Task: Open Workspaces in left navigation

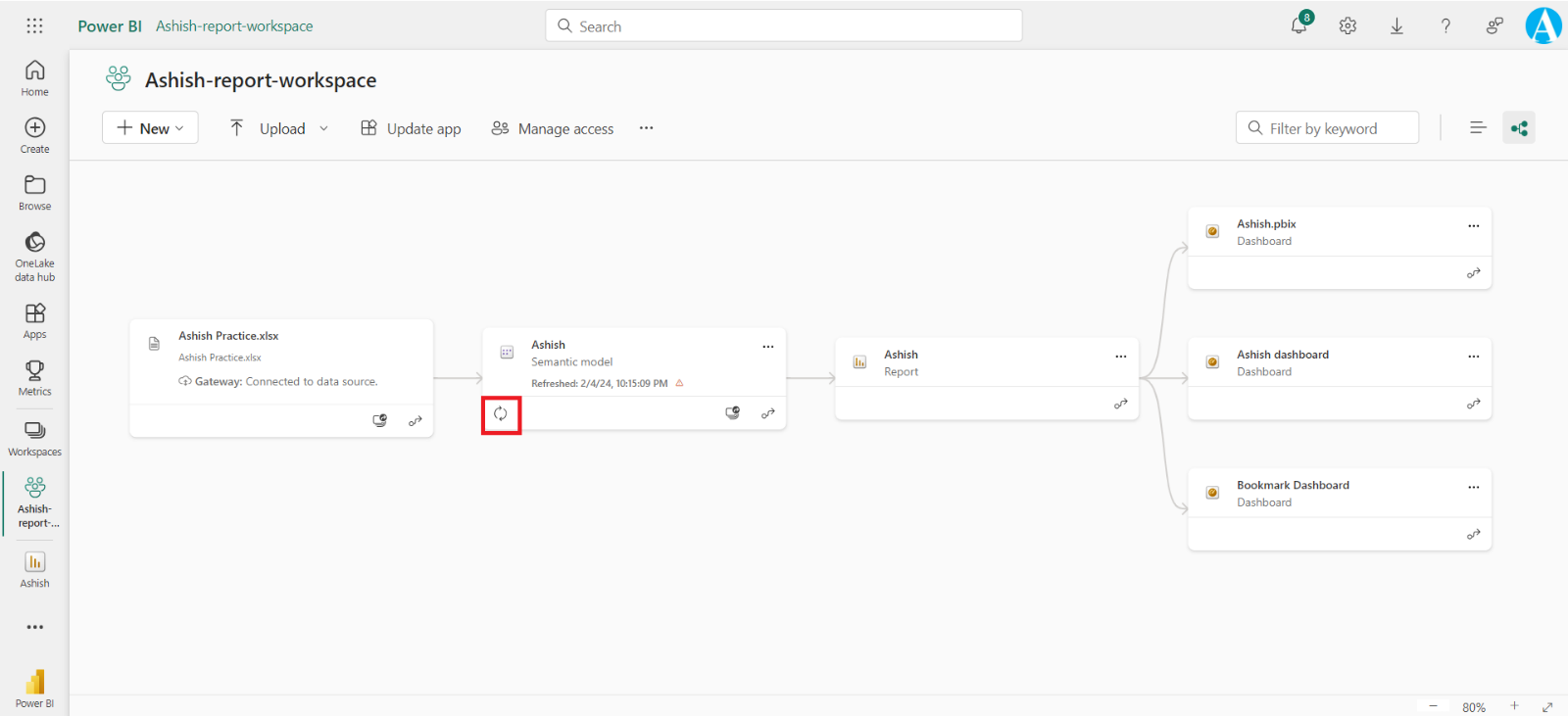Action: coord(34,438)
